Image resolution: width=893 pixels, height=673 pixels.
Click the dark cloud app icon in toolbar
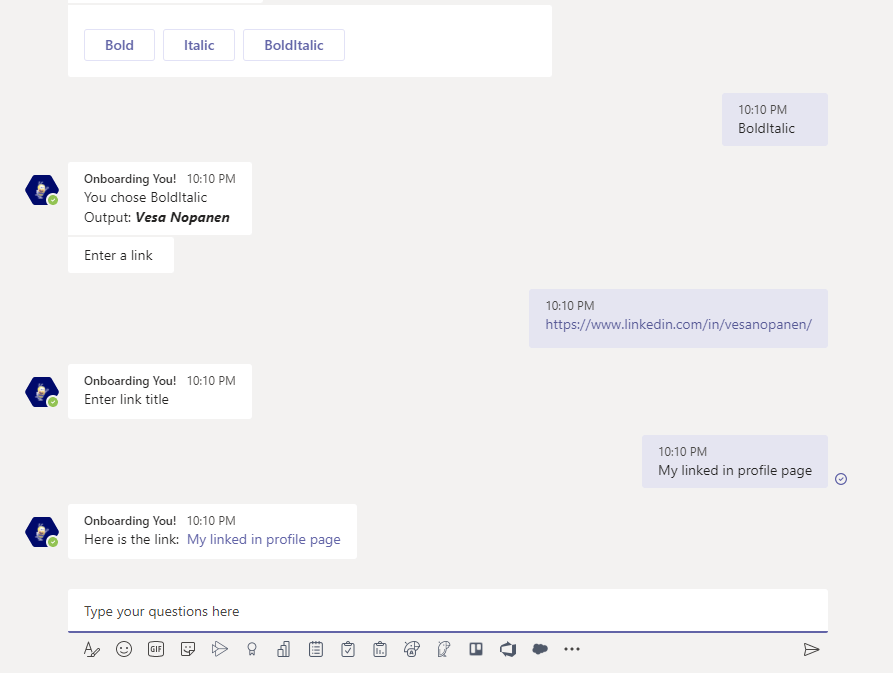pyautogui.click(x=540, y=649)
